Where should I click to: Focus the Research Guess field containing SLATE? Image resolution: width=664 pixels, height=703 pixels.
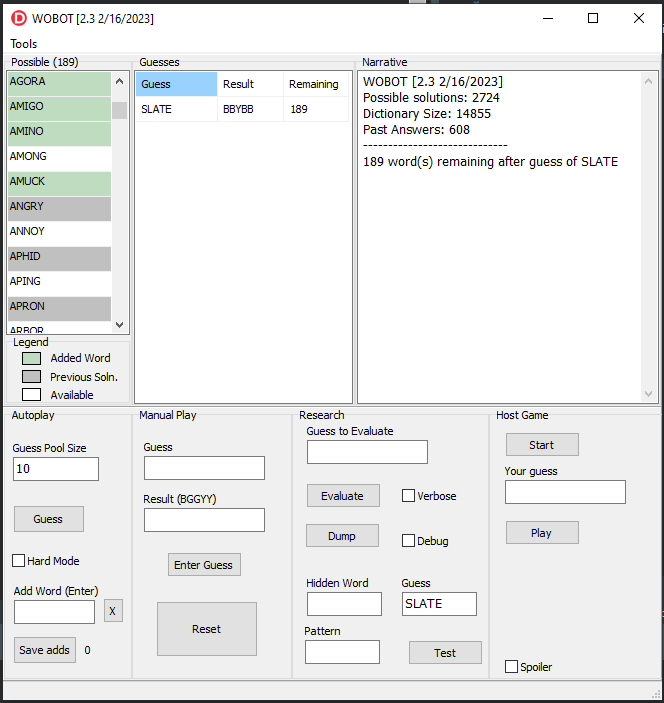click(439, 604)
